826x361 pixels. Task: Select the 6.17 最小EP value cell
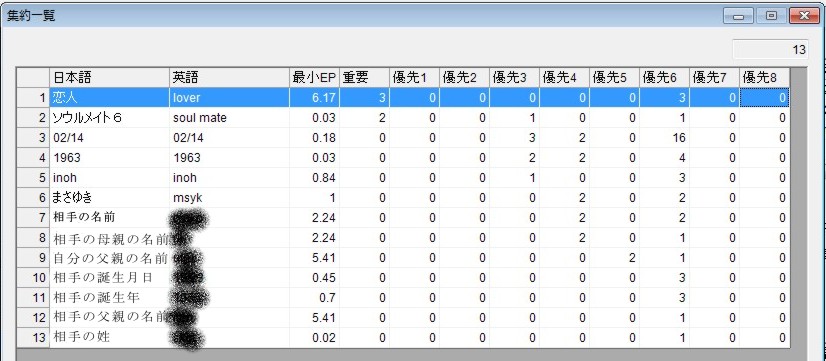click(x=314, y=97)
